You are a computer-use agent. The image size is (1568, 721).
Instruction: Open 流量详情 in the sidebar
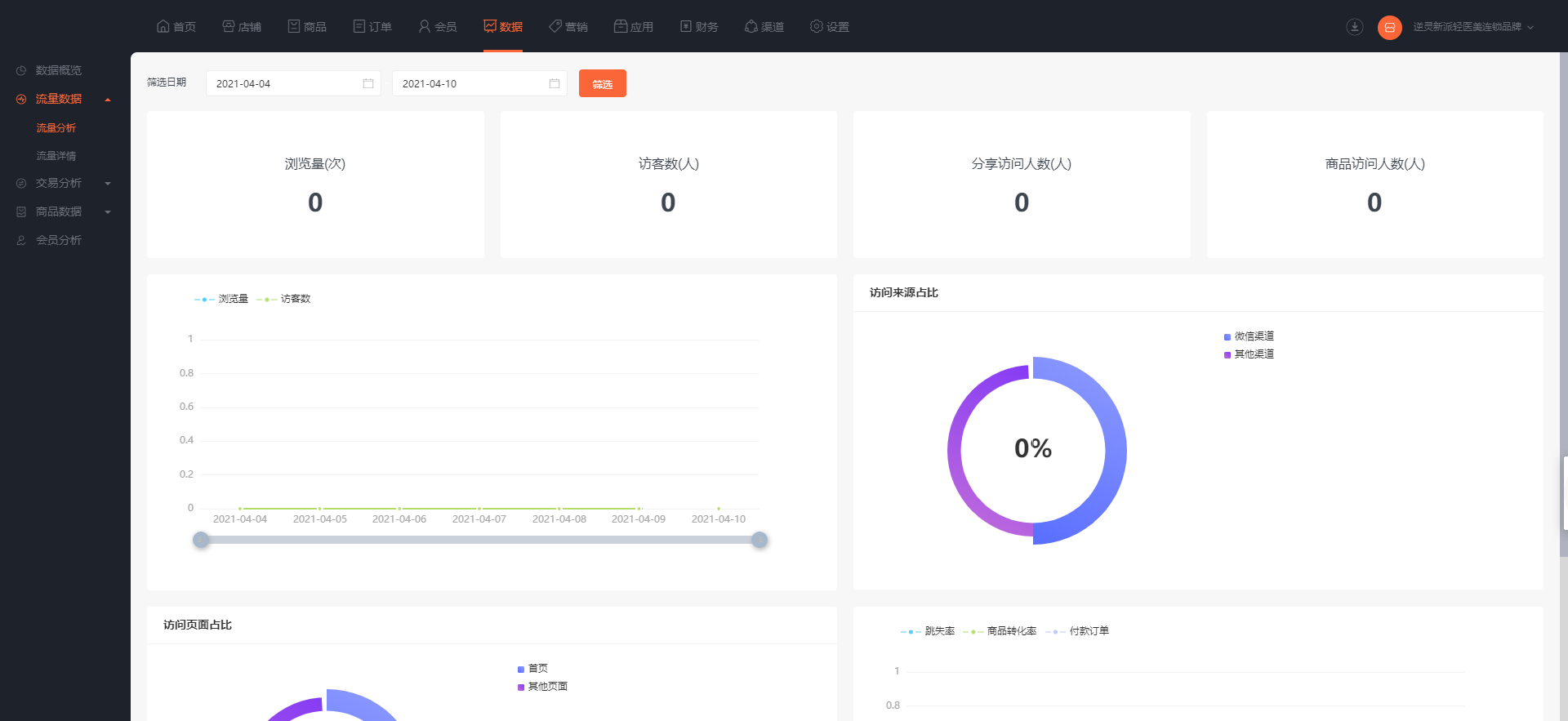pos(56,156)
